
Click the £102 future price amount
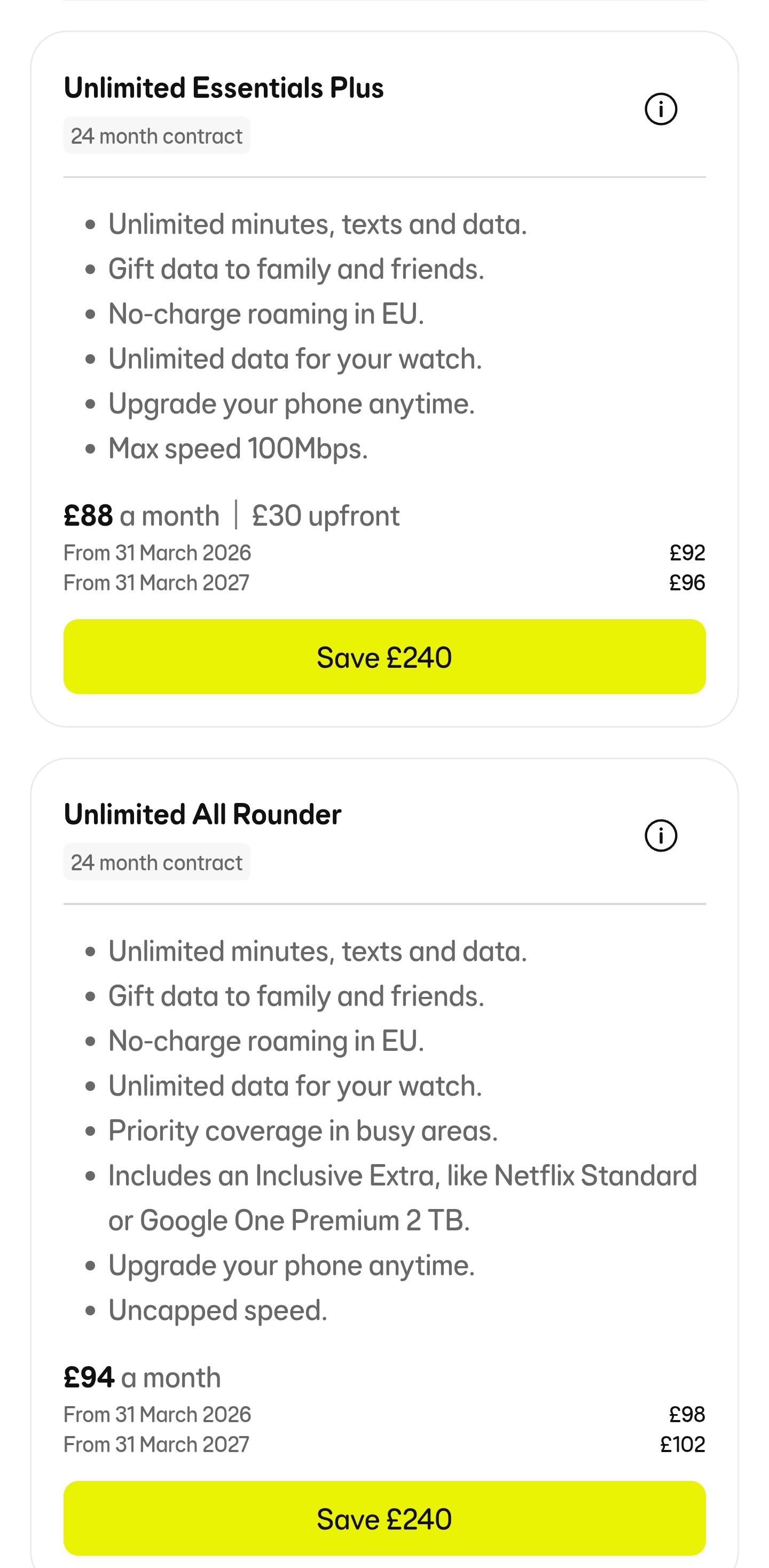(x=682, y=1445)
